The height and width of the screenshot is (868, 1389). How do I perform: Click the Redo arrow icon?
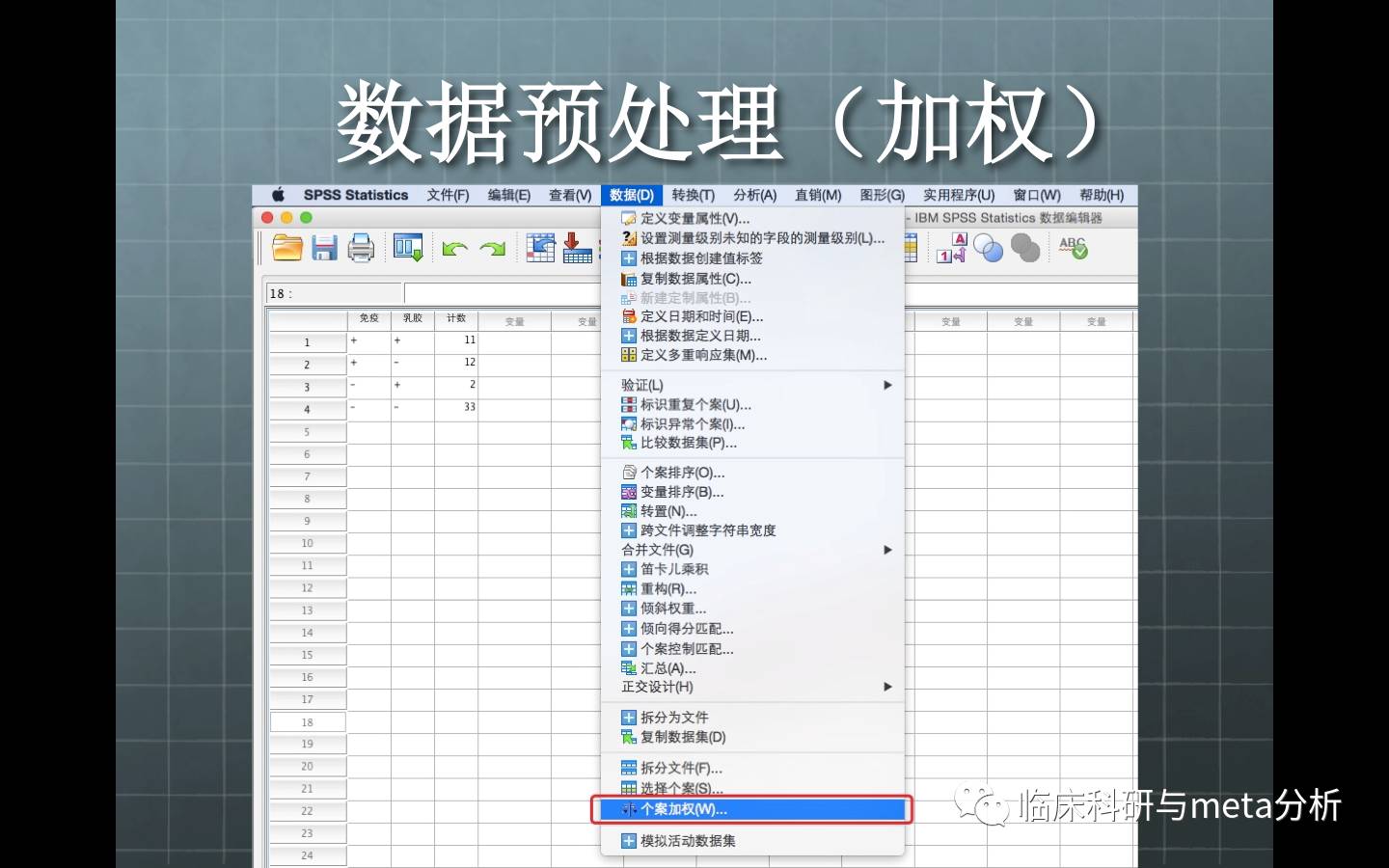[x=493, y=249]
